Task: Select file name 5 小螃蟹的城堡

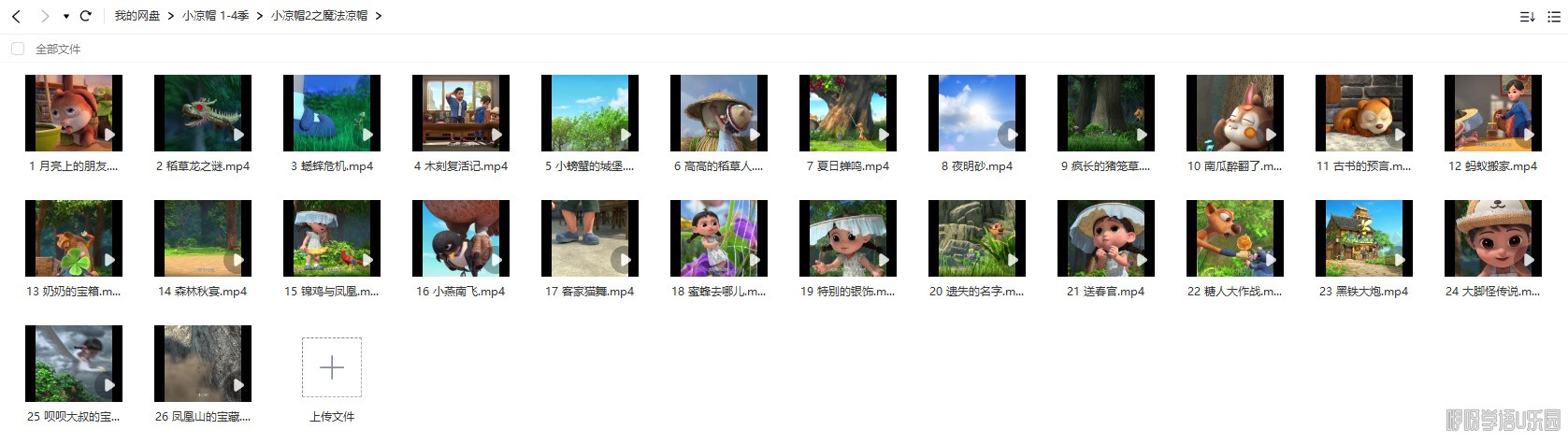Action: point(590,166)
